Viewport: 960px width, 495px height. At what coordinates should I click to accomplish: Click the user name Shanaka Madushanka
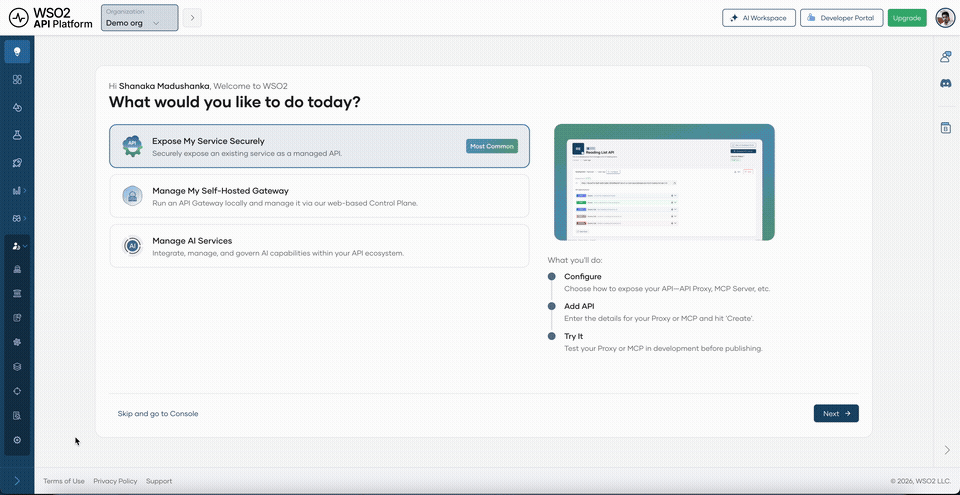(164, 86)
